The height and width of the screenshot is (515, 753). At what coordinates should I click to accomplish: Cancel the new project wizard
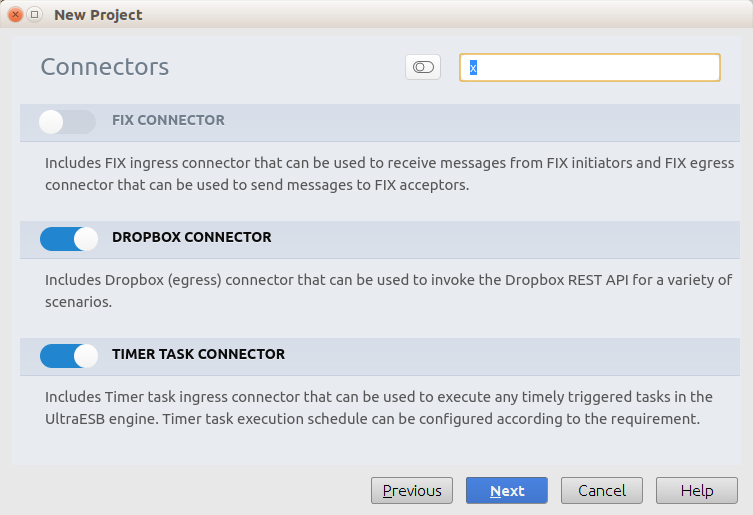[x=601, y=490]
